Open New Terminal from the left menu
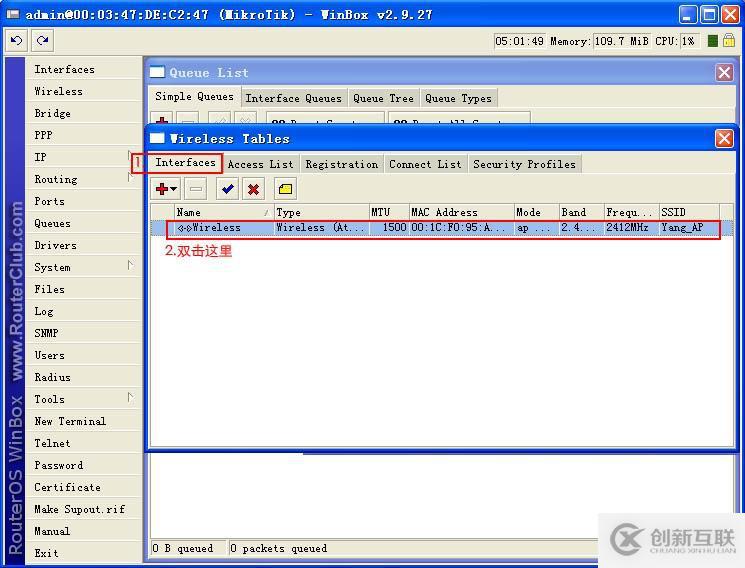 pos(84,421)
